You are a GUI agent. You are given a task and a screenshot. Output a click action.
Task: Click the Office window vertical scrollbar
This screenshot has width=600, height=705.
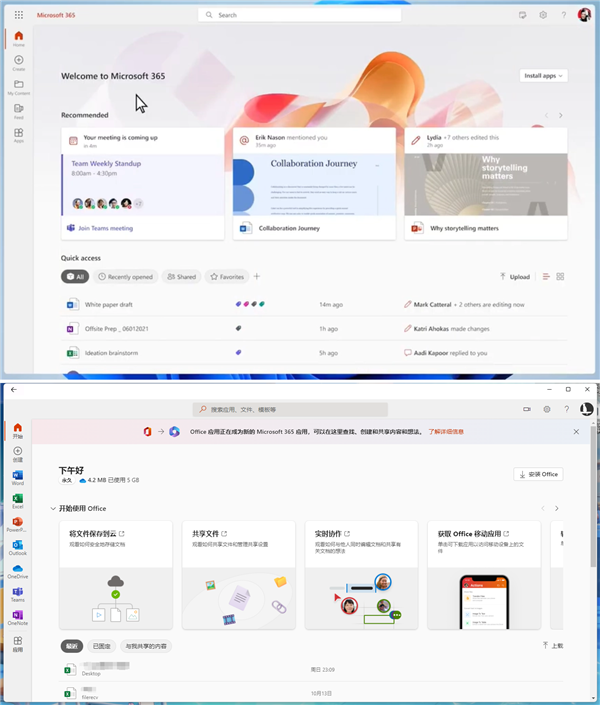593,496
